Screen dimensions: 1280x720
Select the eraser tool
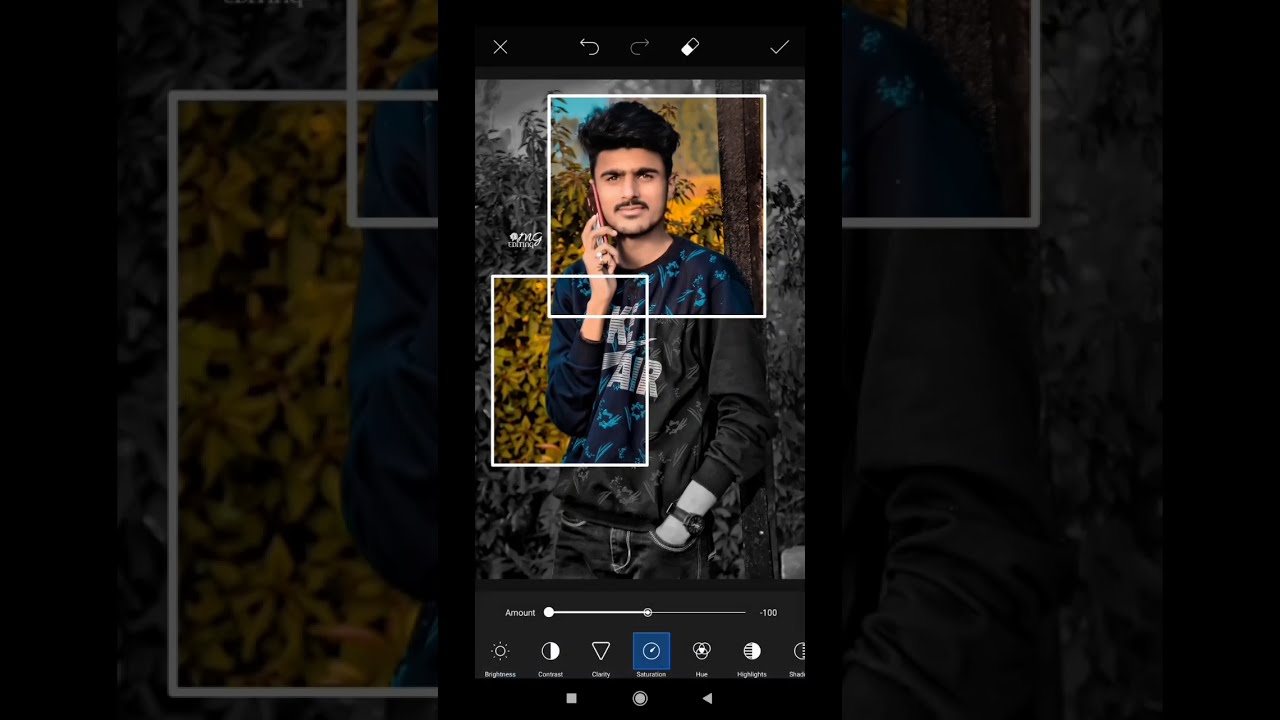pyautogui.click(x=690, y=47)
